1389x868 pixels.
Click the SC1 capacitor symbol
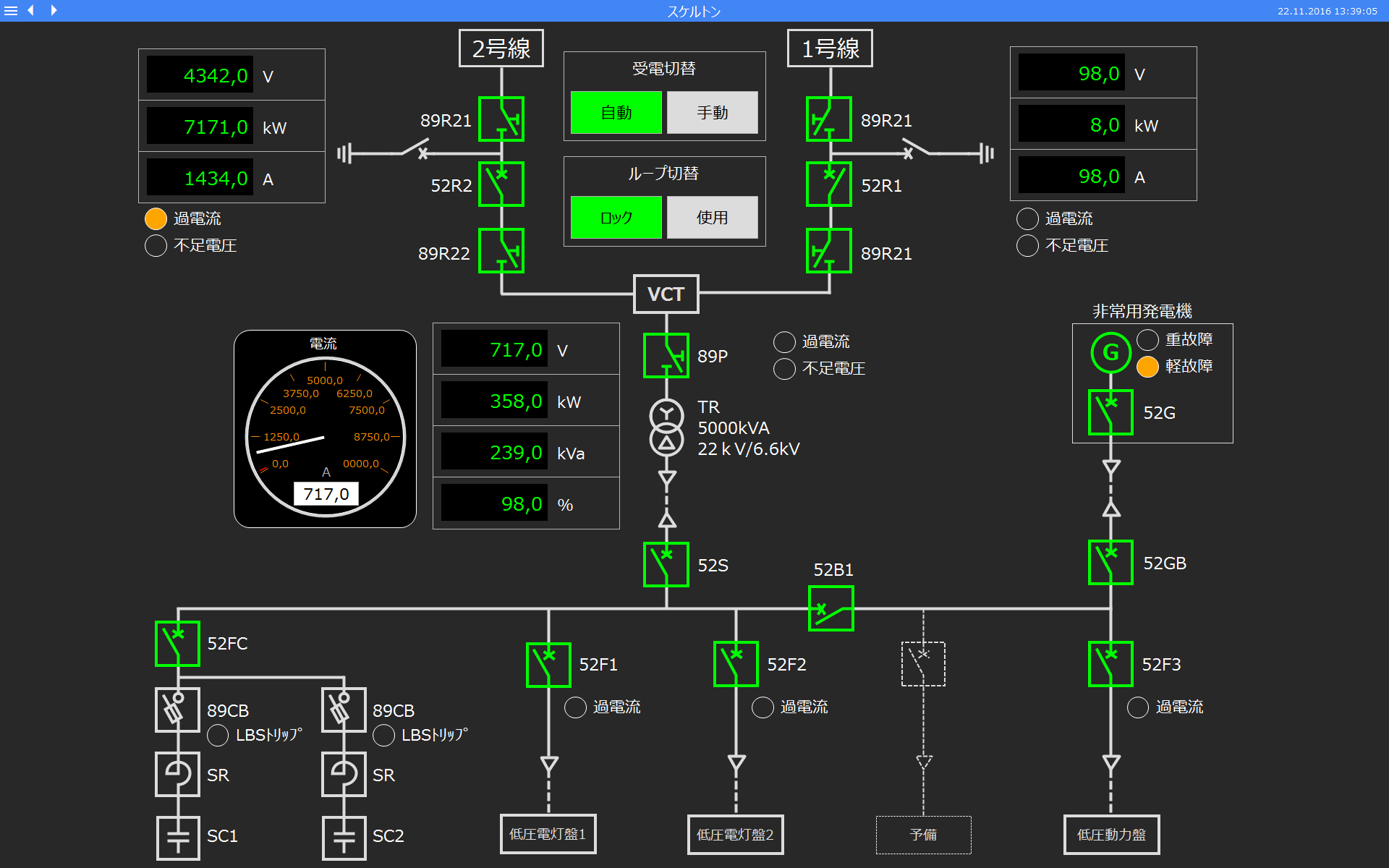178,838
